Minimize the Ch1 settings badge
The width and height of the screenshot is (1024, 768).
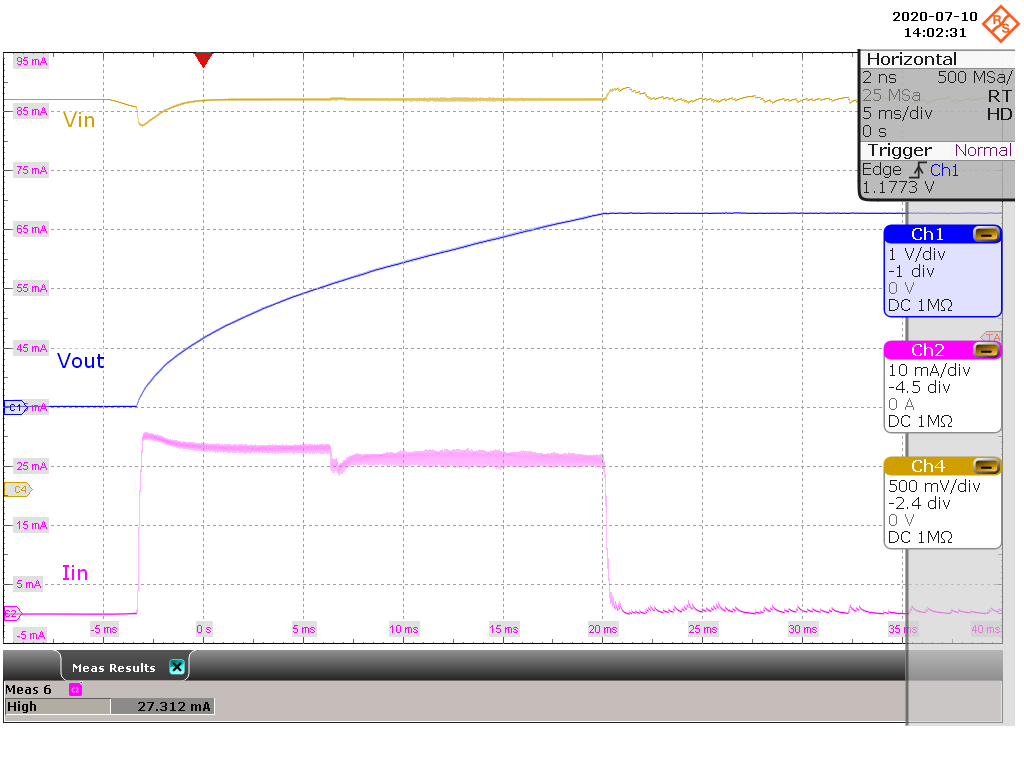(x=988, y=232)
